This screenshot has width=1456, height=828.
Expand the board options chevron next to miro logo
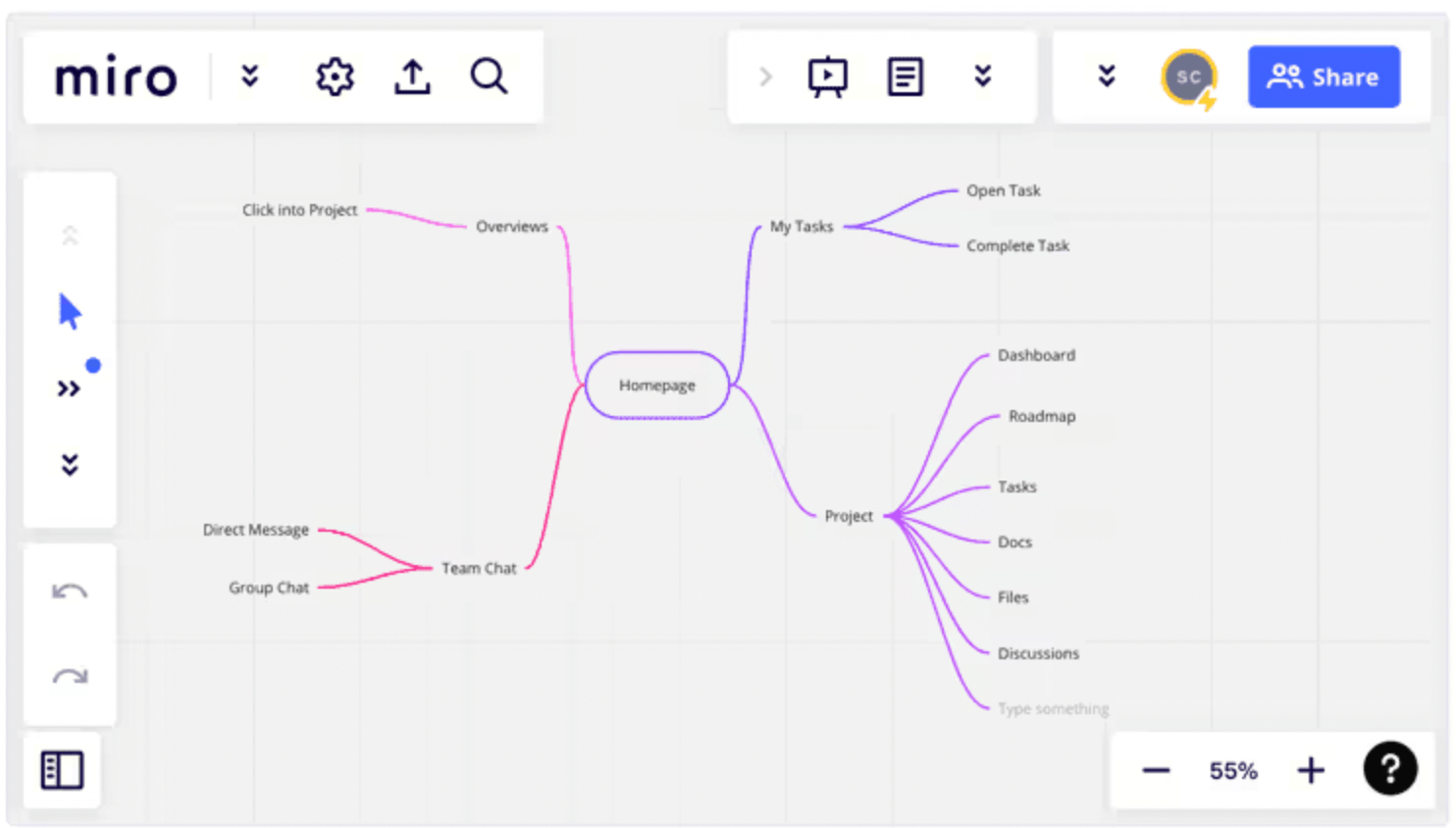pos(251,77)
